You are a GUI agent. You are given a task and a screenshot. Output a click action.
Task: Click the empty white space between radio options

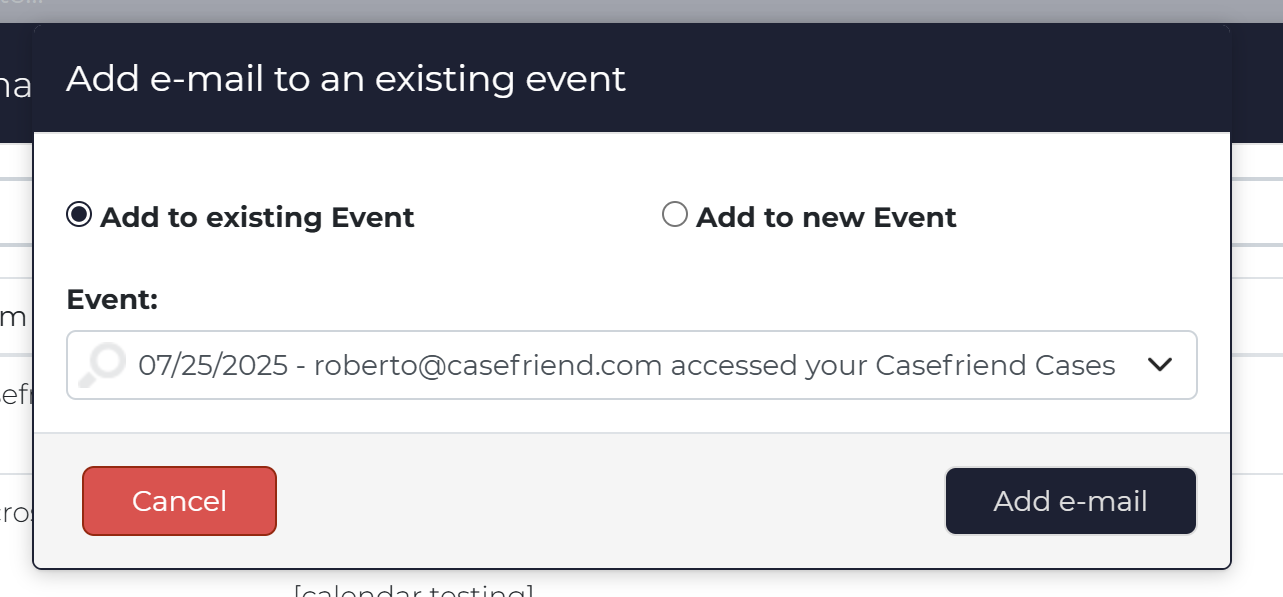[538, 217]
